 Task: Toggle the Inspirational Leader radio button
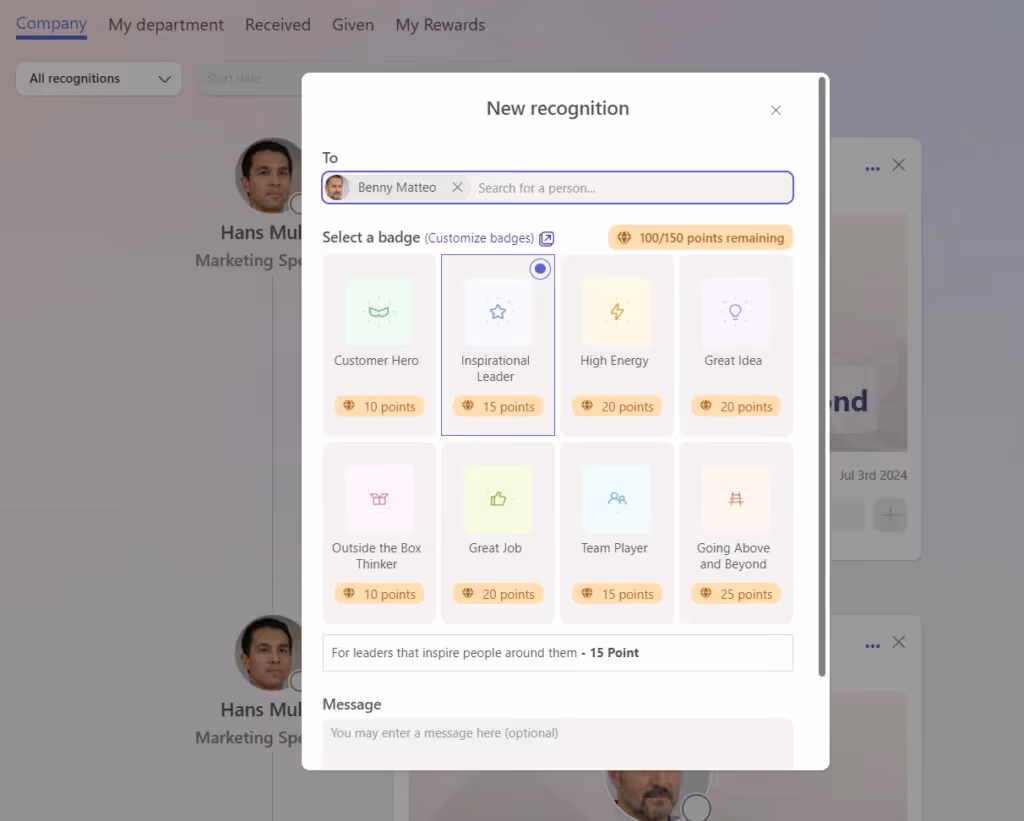[540, 268]
